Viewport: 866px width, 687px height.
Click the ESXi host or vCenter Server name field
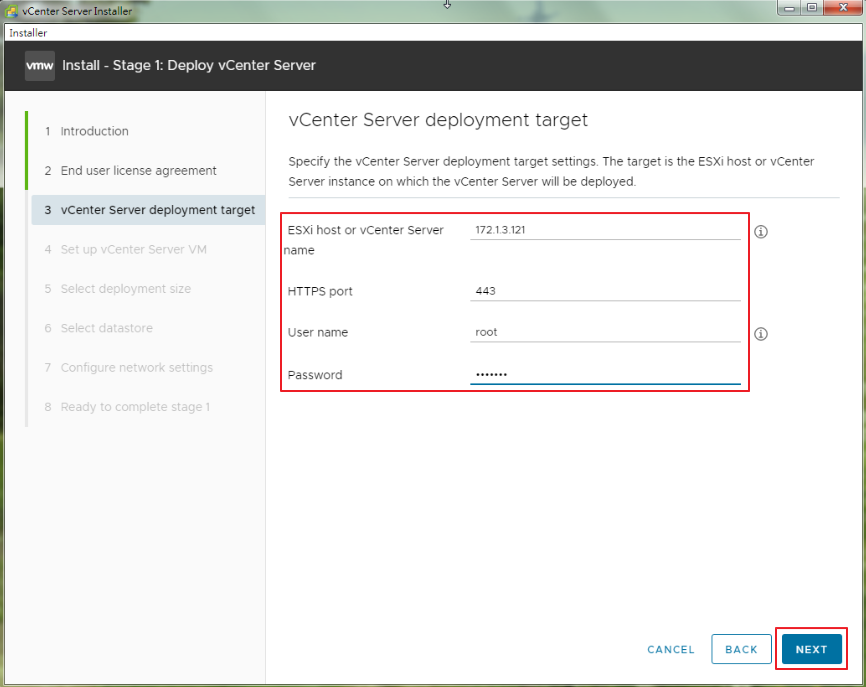point(605,230)
